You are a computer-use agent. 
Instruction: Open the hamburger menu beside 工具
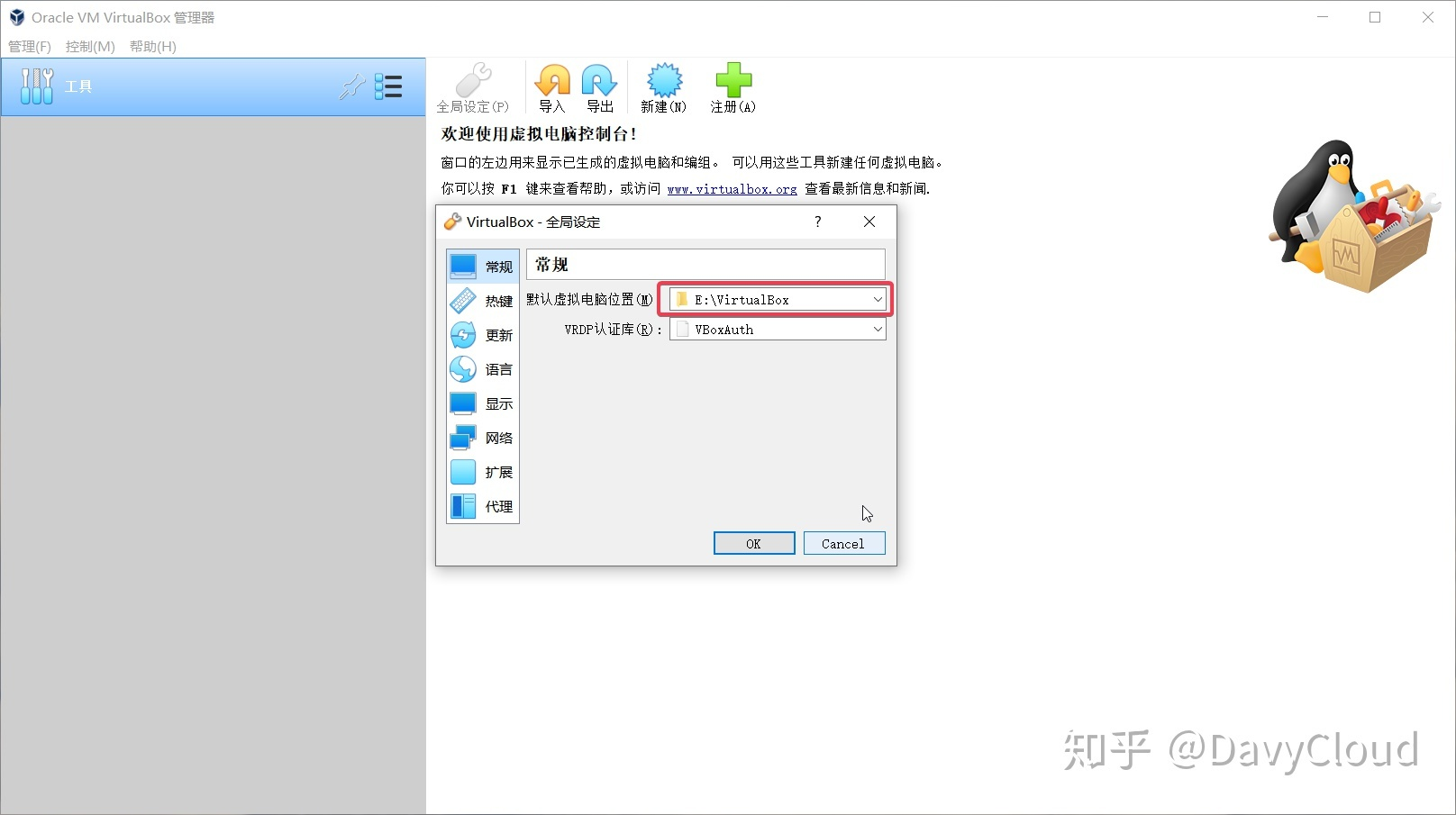click(388, 86)
